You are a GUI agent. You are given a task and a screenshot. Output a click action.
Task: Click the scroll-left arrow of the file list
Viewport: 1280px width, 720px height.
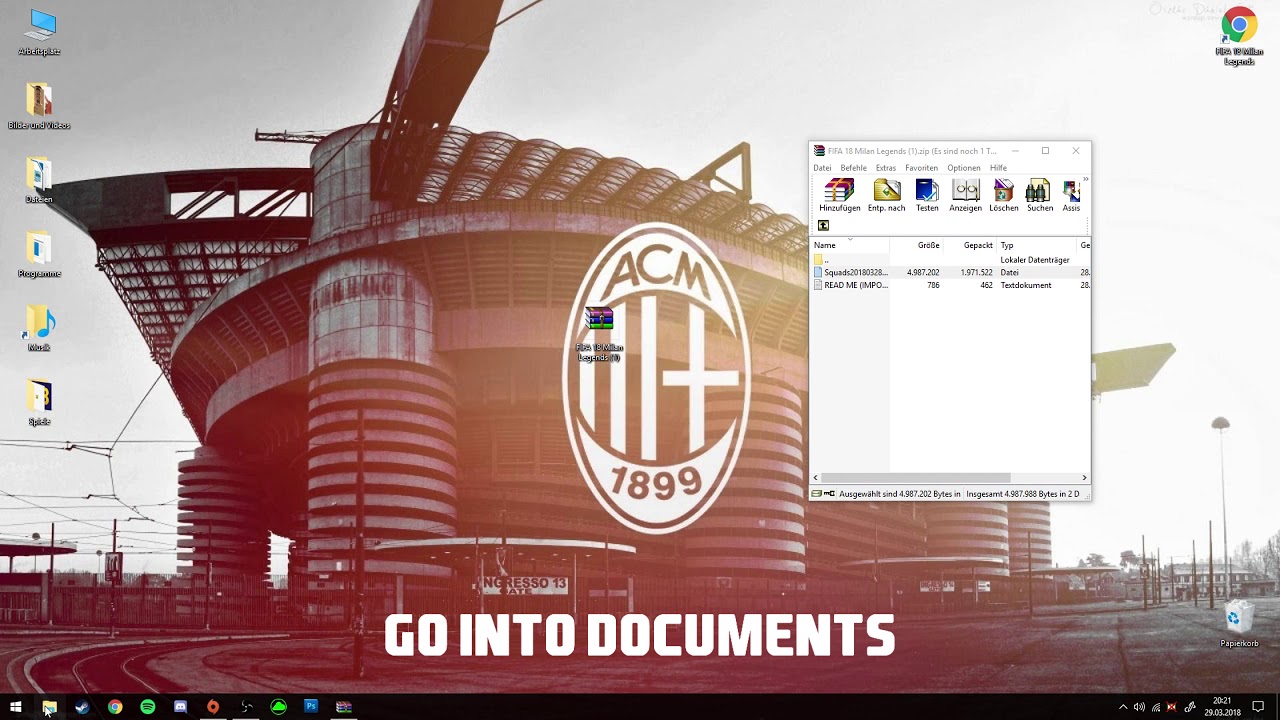(816, 478)
